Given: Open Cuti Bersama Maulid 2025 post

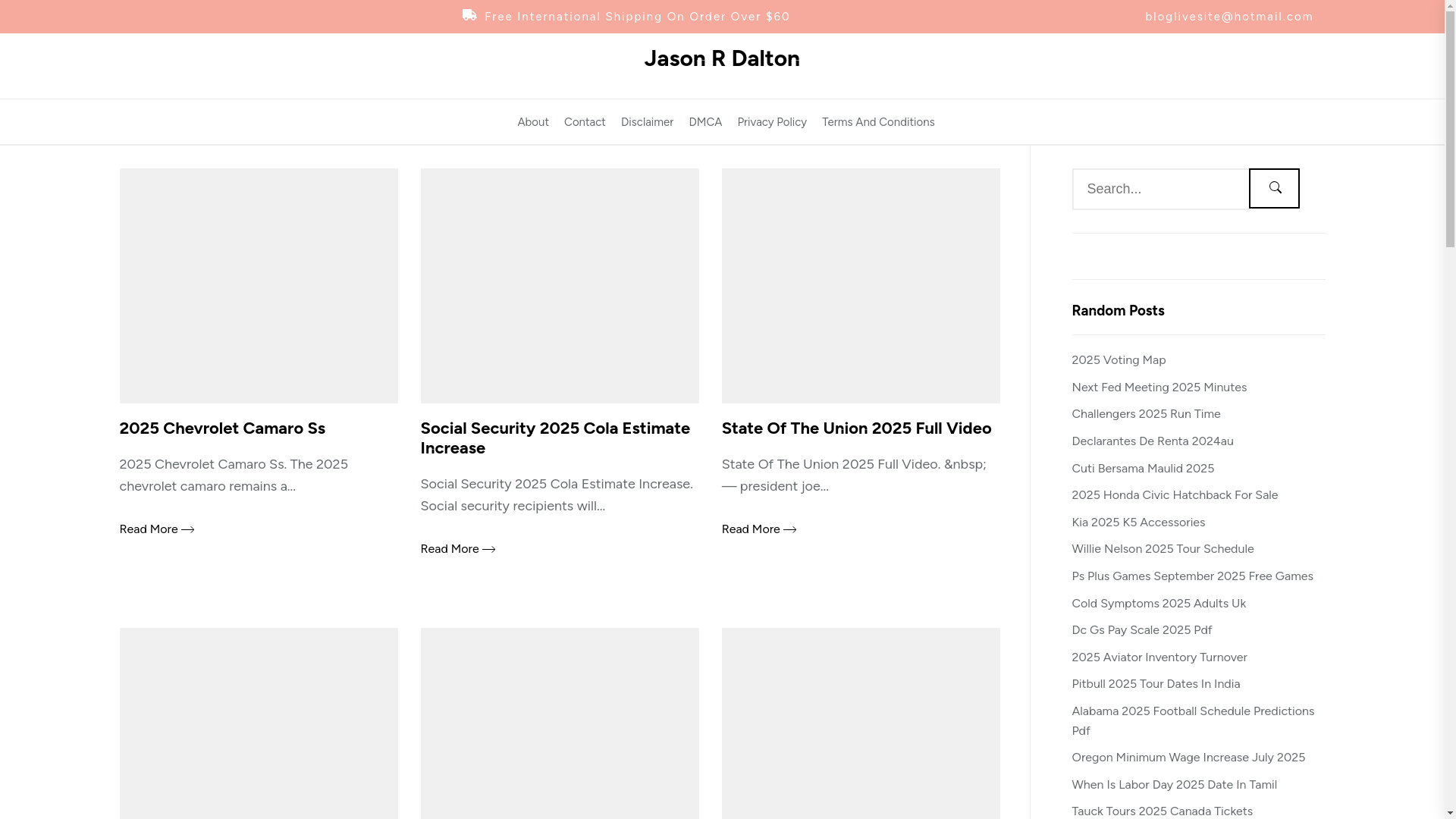Looking at the screenshot, I should coord(1143,469).
